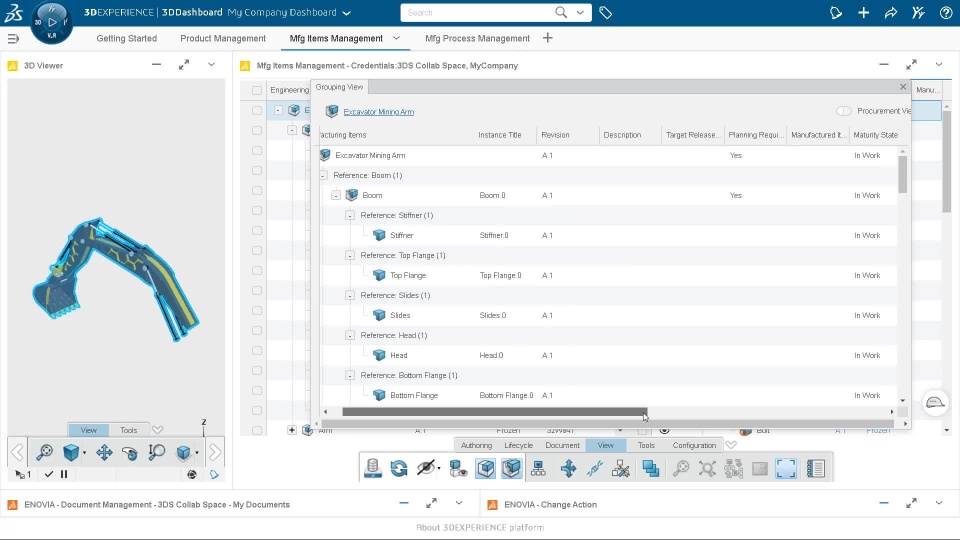The height and width of the screenshot is (540, 960).
Task: Open the search options dropdown arrow
Action: pyautogui.click(x=580, y=12)
